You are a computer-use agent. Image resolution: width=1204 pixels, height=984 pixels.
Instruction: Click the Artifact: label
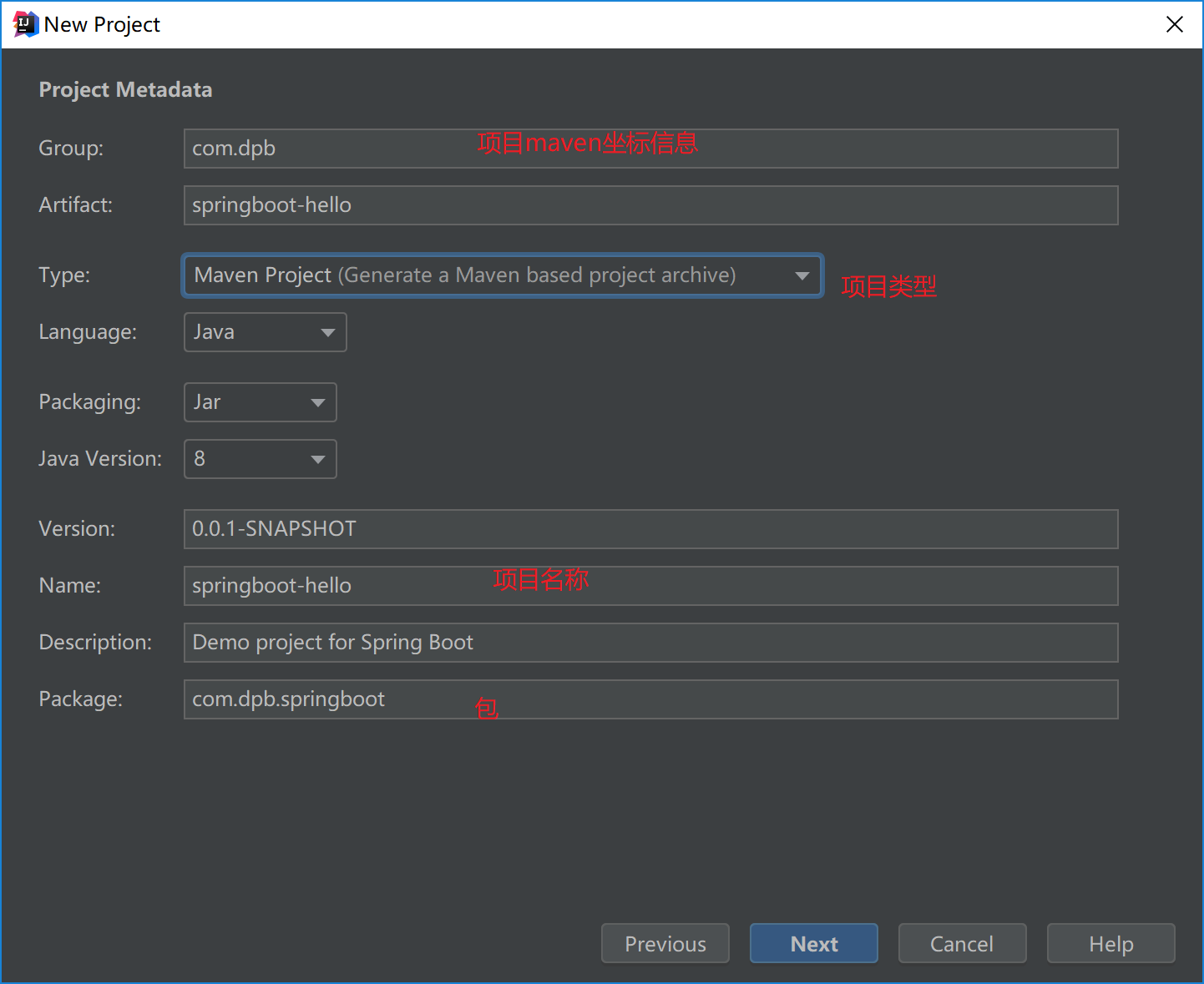[x=75, y=205]
